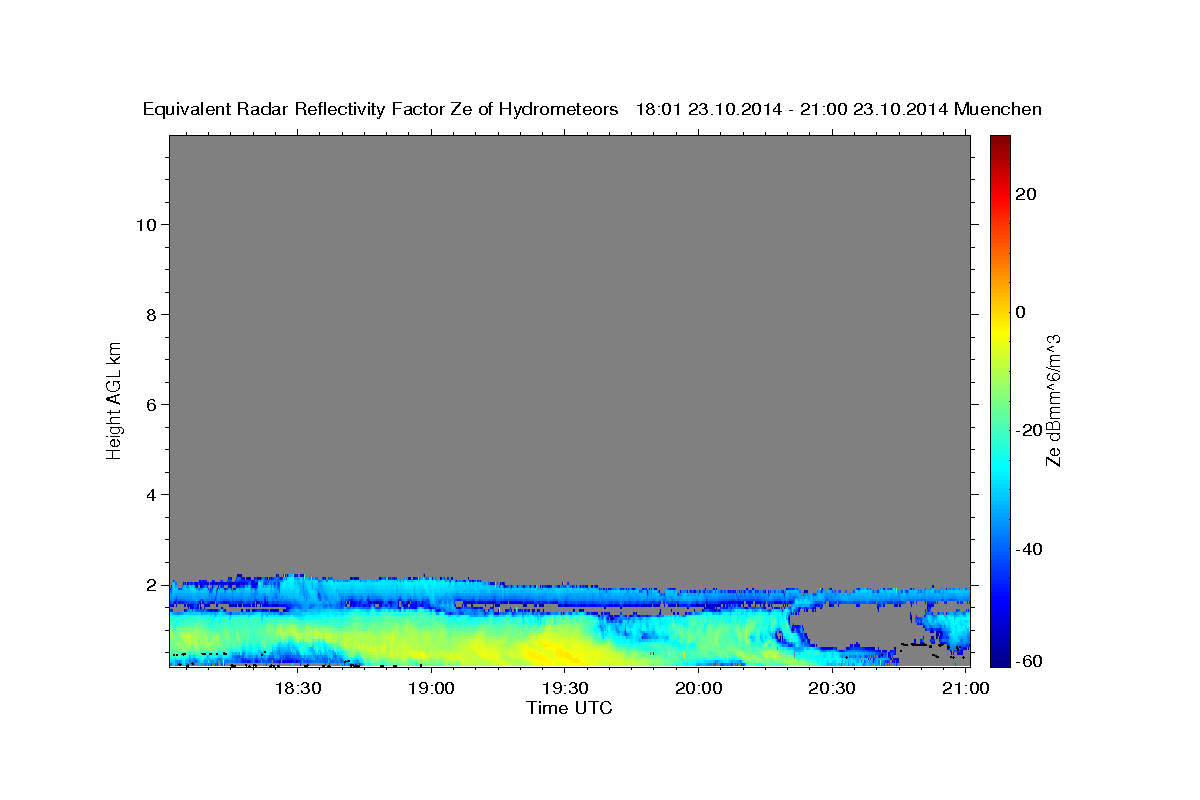Click the dark blue bottom of the colorbar
This screenshot has width=1200, height=800.
(1000, 655)
